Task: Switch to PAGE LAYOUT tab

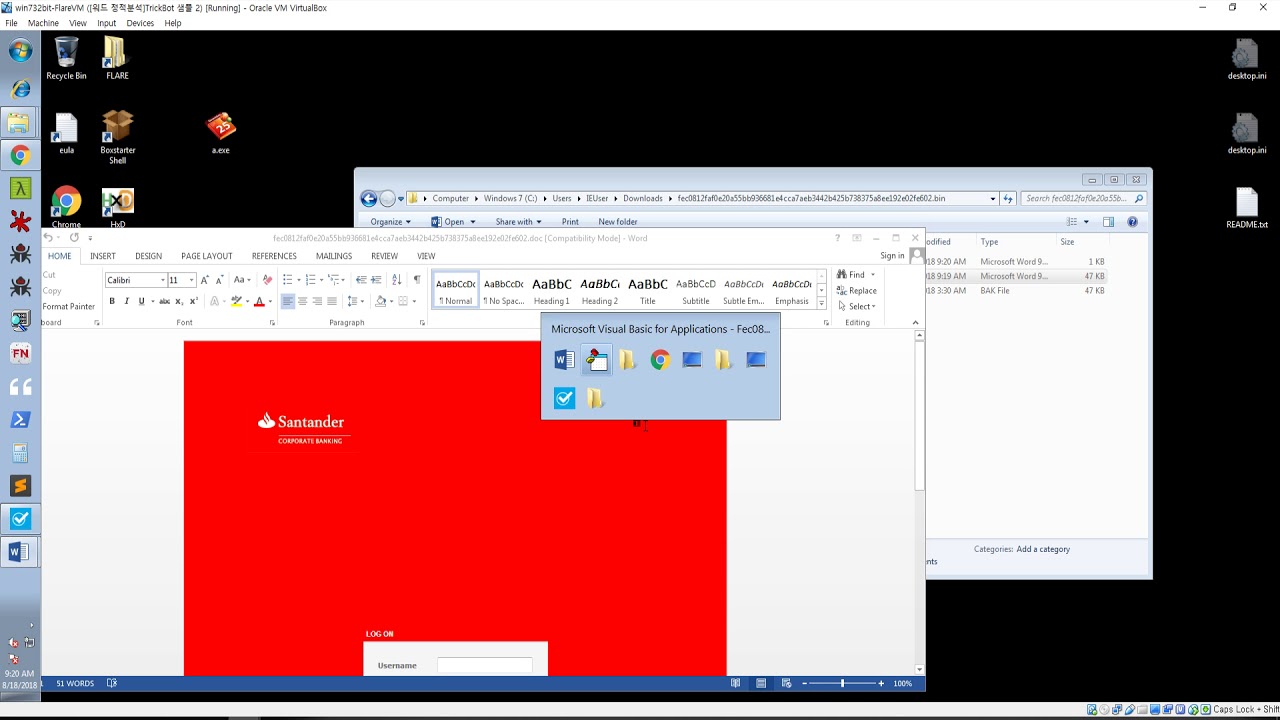Action: coord(206,256)
